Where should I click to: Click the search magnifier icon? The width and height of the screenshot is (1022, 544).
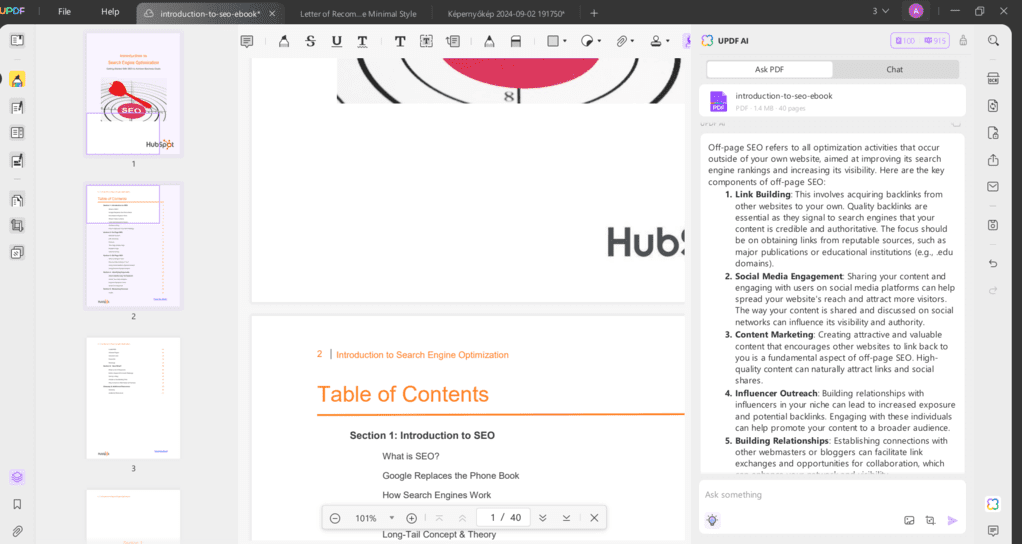993,41
